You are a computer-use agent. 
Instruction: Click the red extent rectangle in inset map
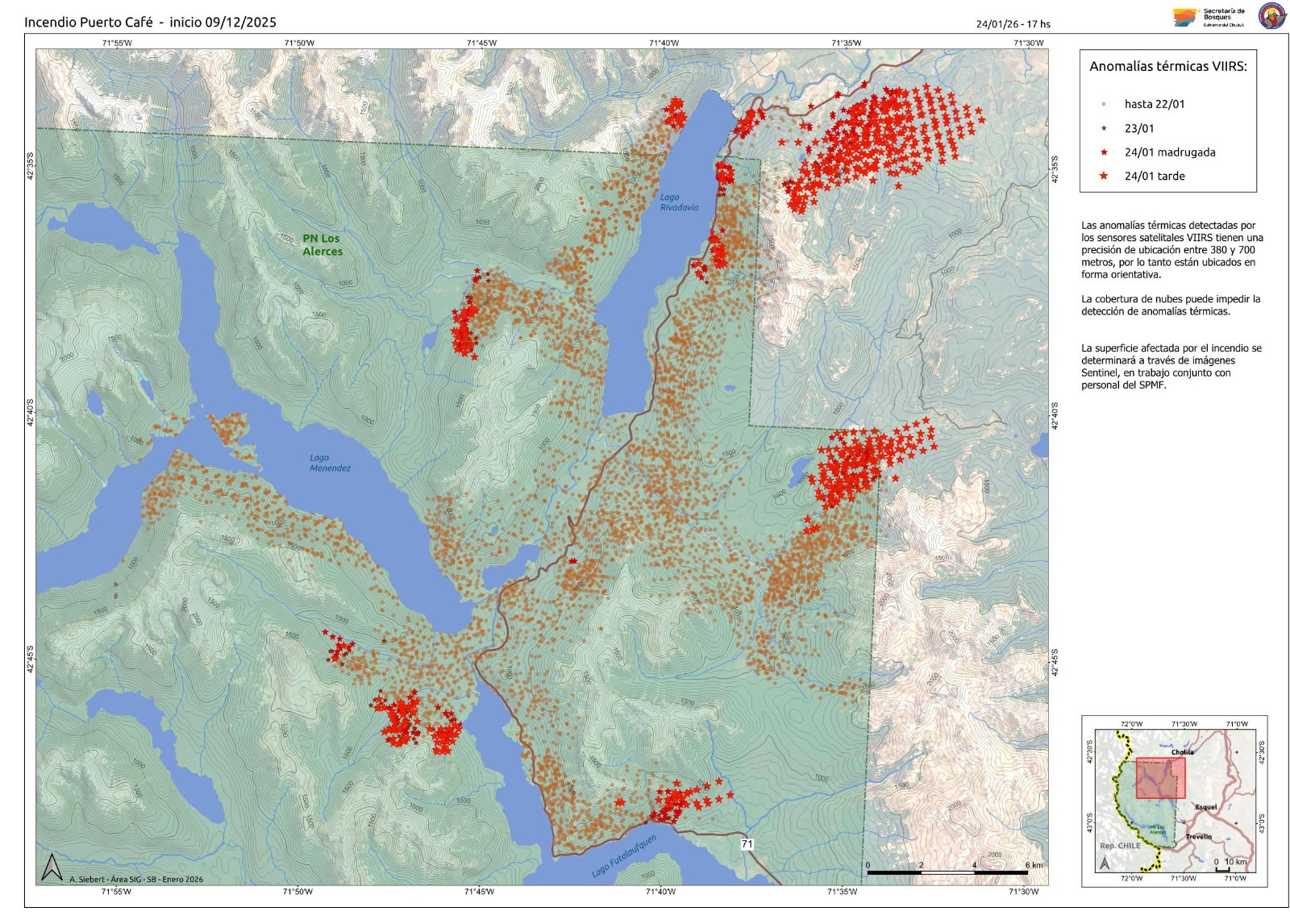1160,778
